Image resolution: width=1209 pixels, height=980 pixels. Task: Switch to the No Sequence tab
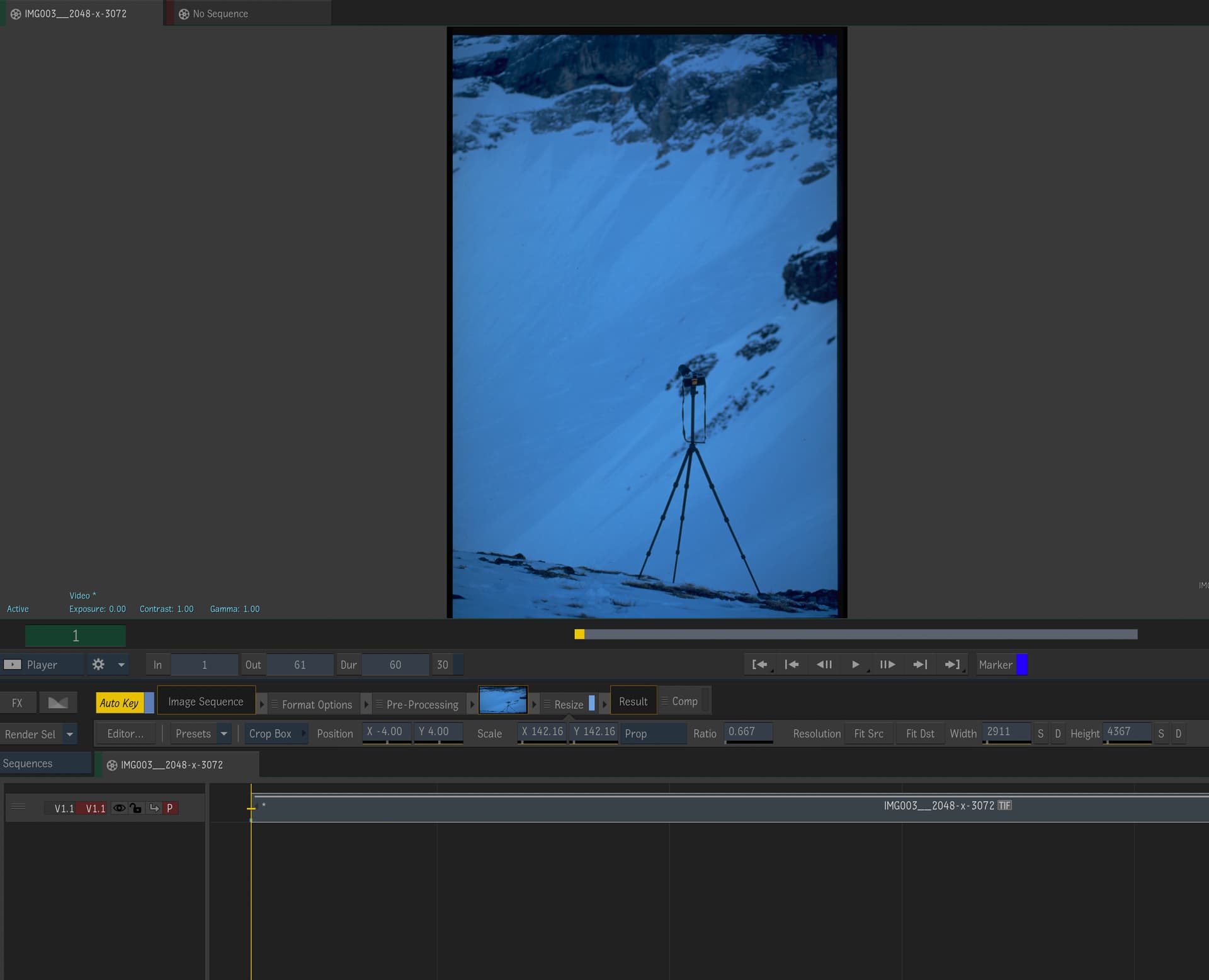[220, 14]
